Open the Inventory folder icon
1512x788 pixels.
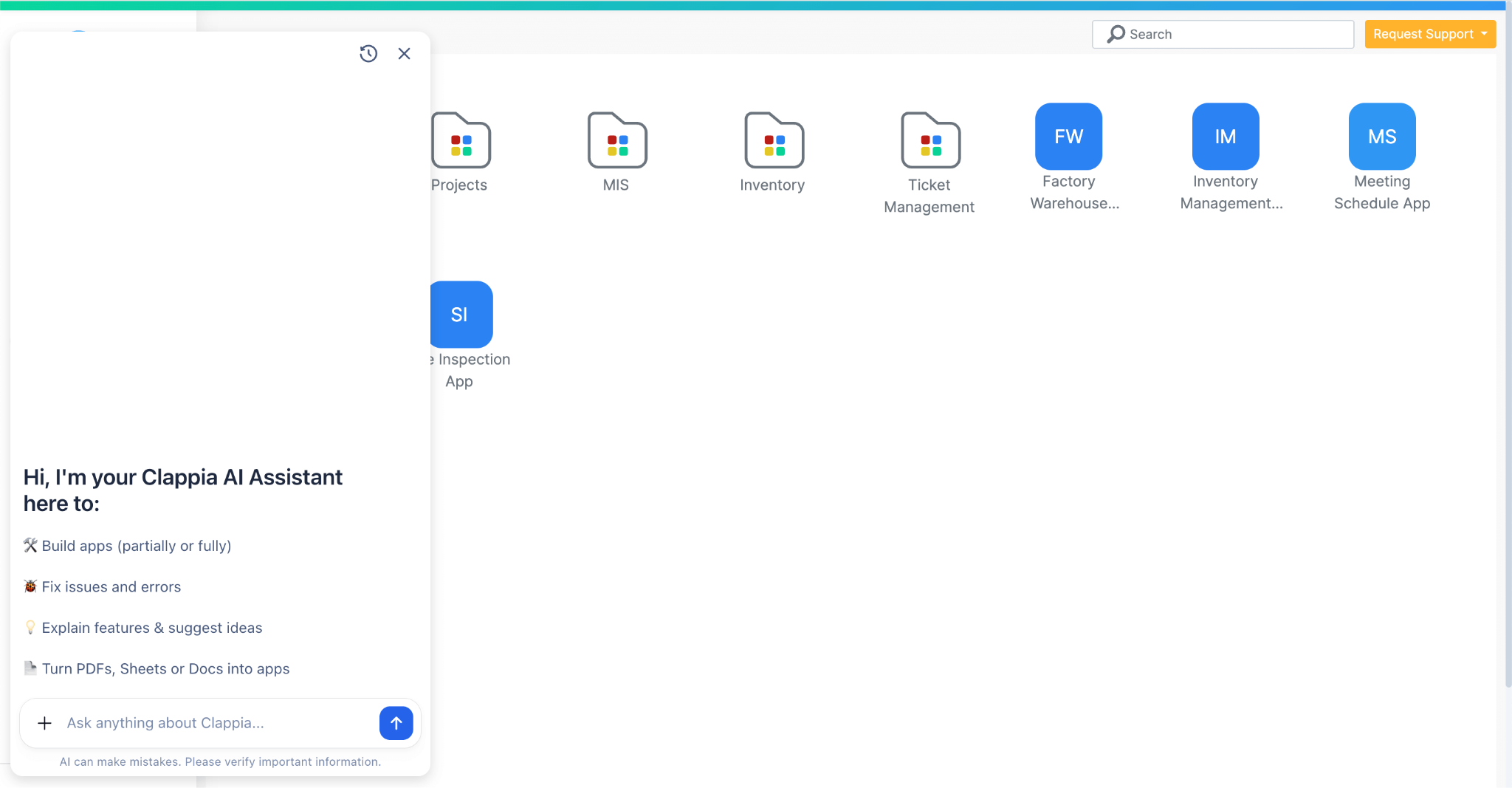pos(774,140)
